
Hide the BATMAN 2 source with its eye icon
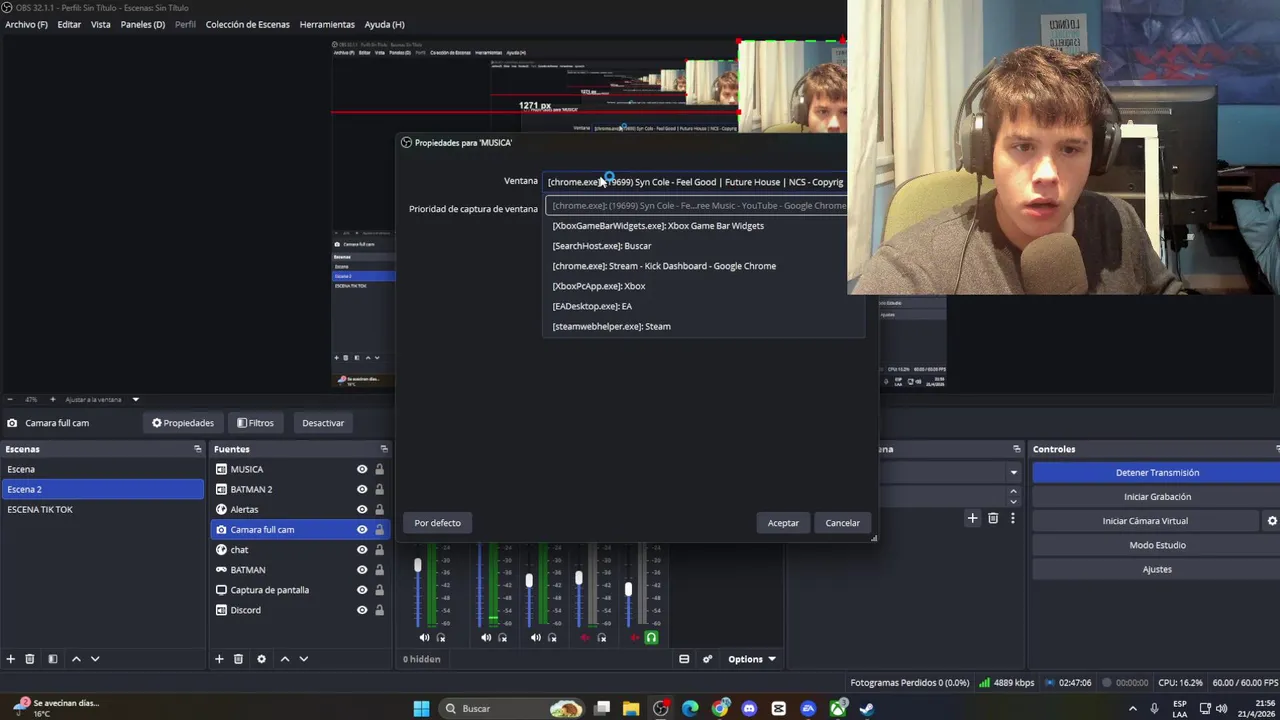pyautogui.click(x=362, y=489)
